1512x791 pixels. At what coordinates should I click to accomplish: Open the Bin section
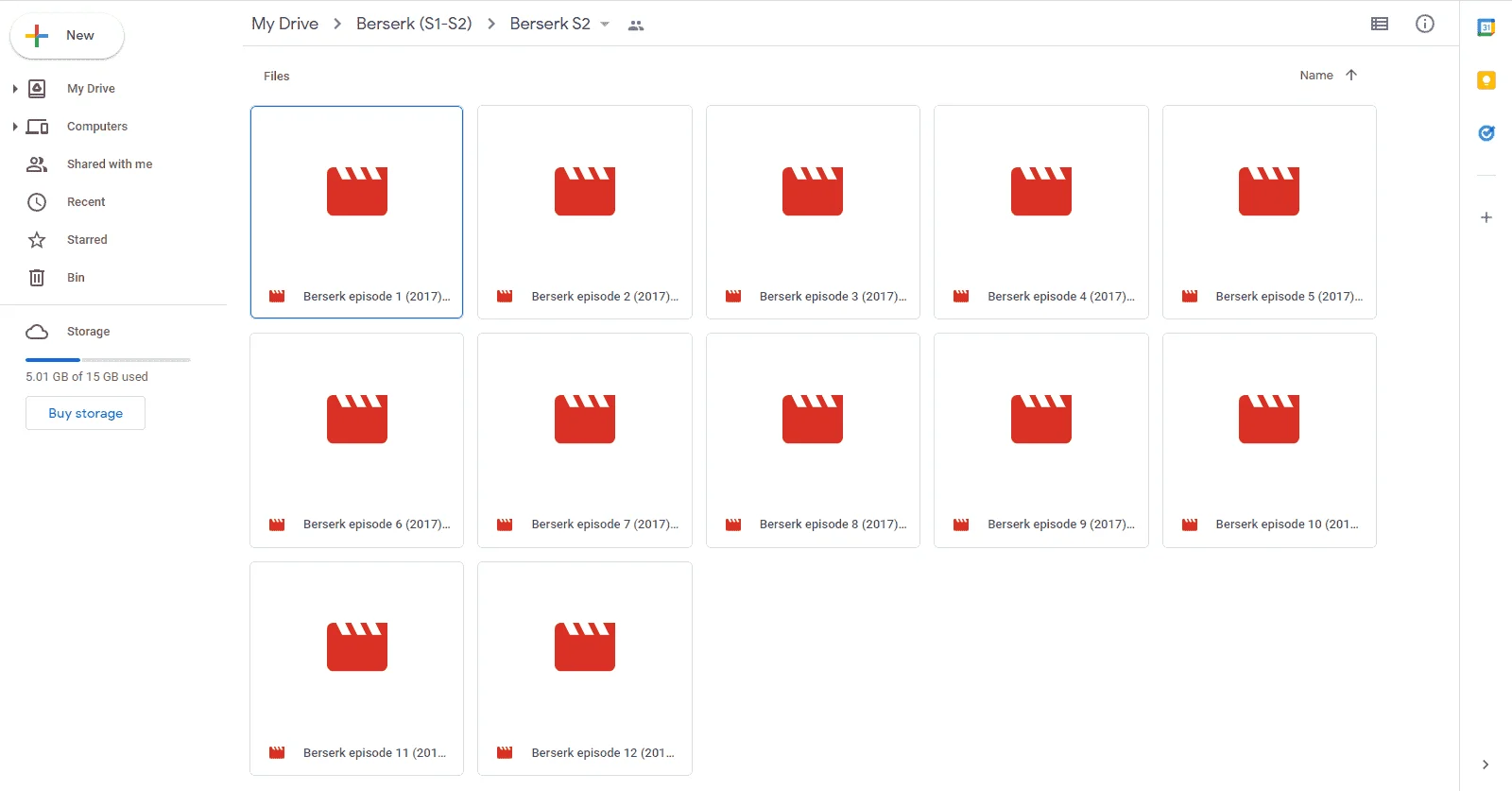coord(76,278)
